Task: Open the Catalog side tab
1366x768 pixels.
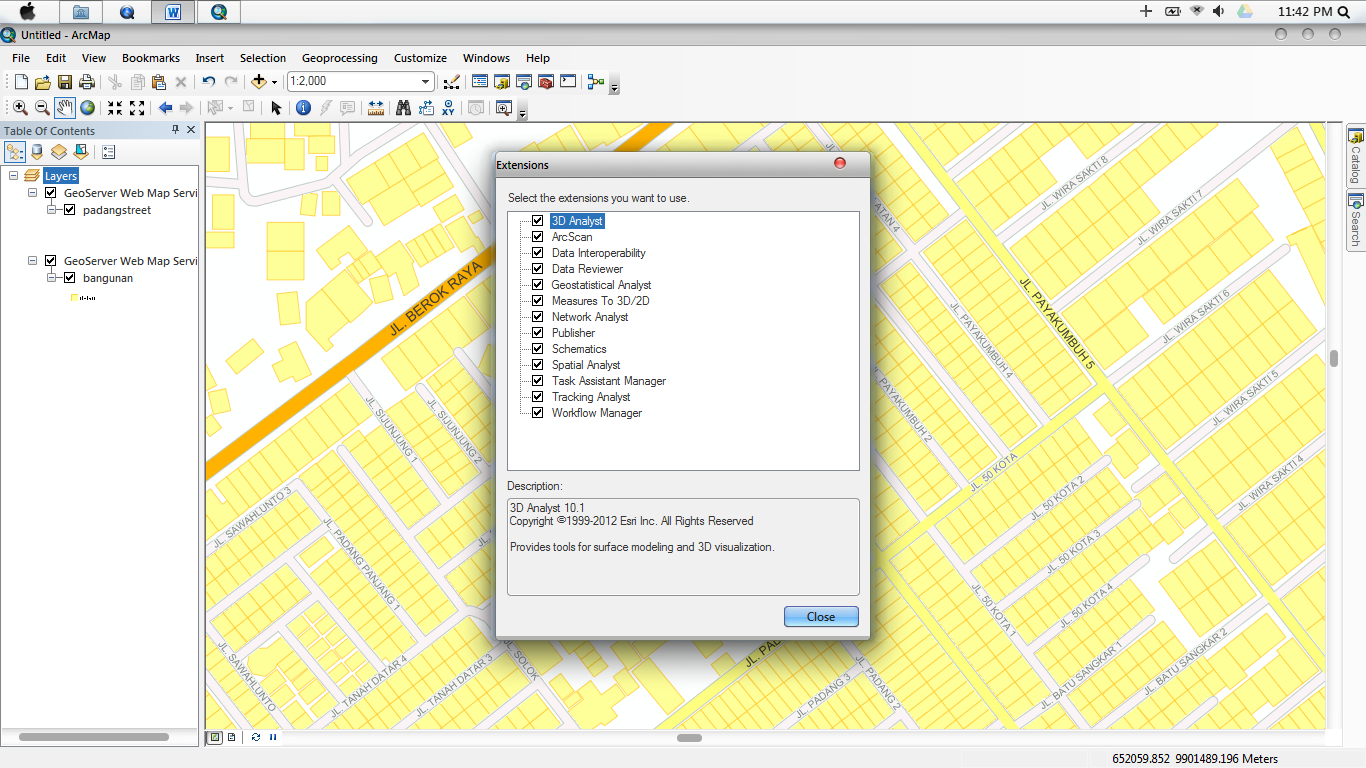Action: [1356, 157]
